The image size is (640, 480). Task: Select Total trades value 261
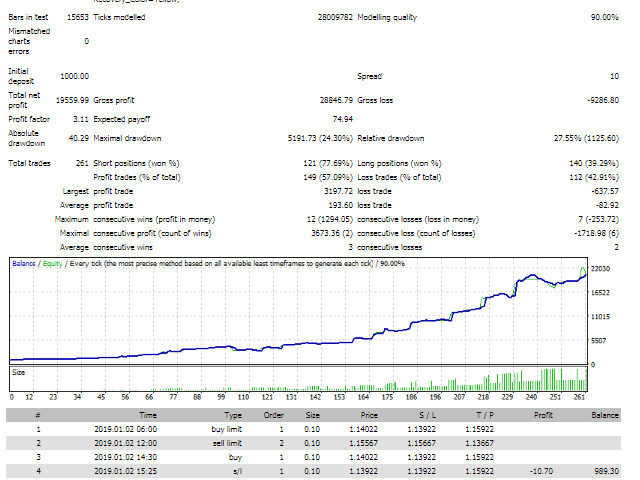point(82,163)
